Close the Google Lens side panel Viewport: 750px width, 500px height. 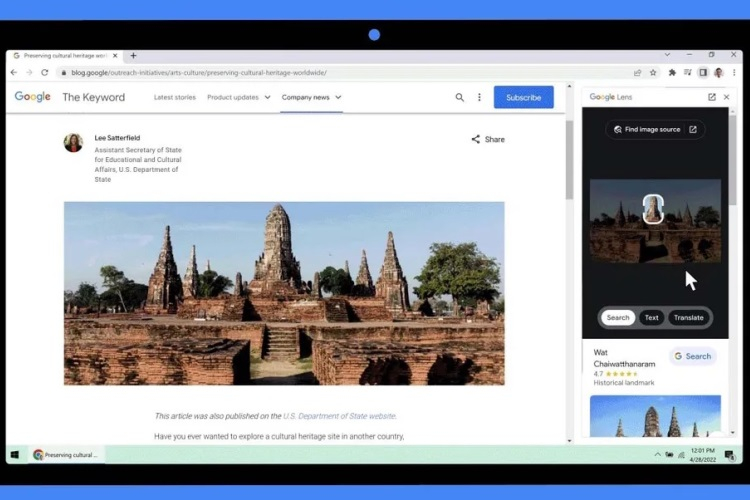tap(727, 97)
